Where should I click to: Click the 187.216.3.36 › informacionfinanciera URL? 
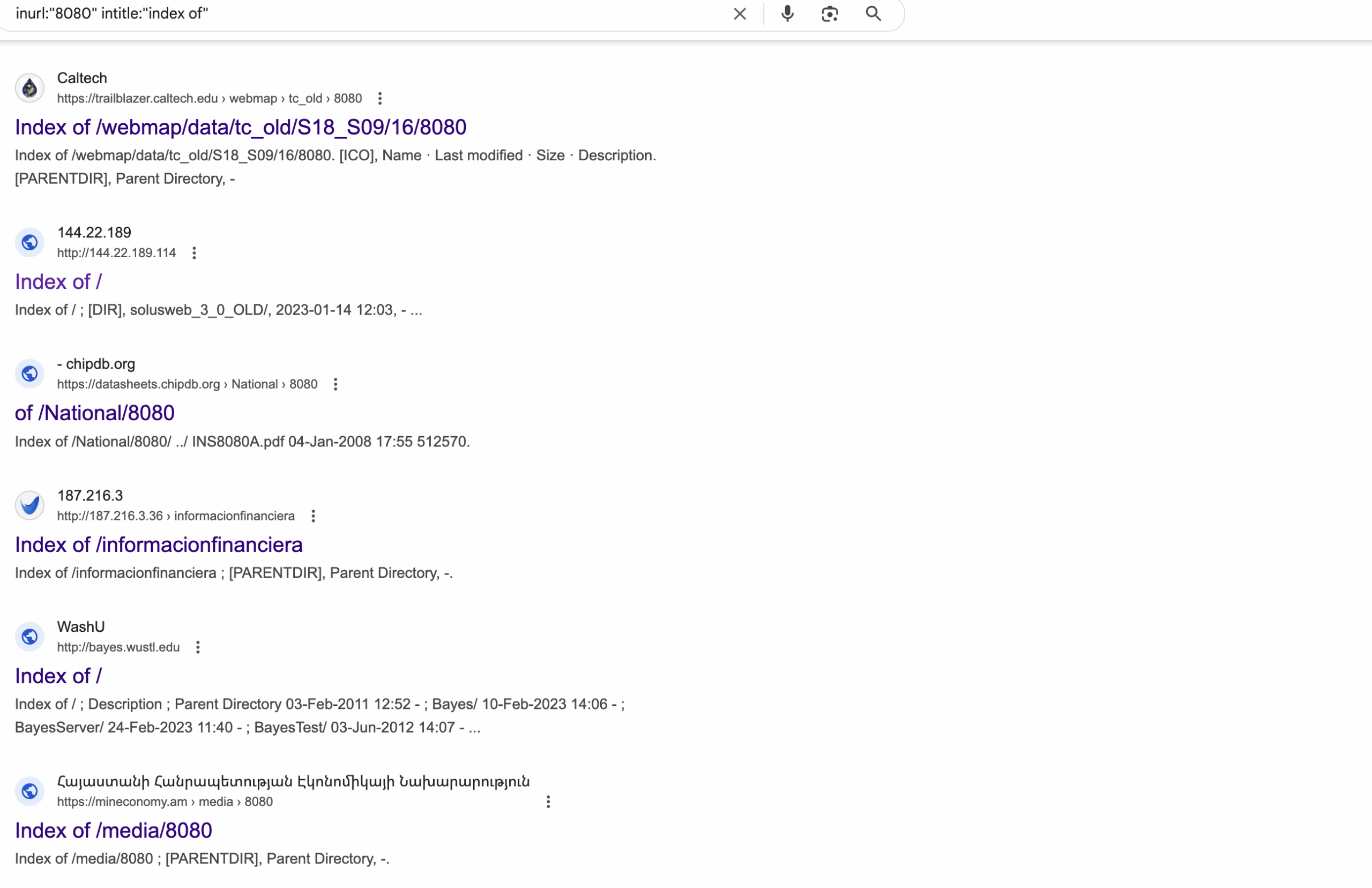pyautogui.click(x=176, y=516)
